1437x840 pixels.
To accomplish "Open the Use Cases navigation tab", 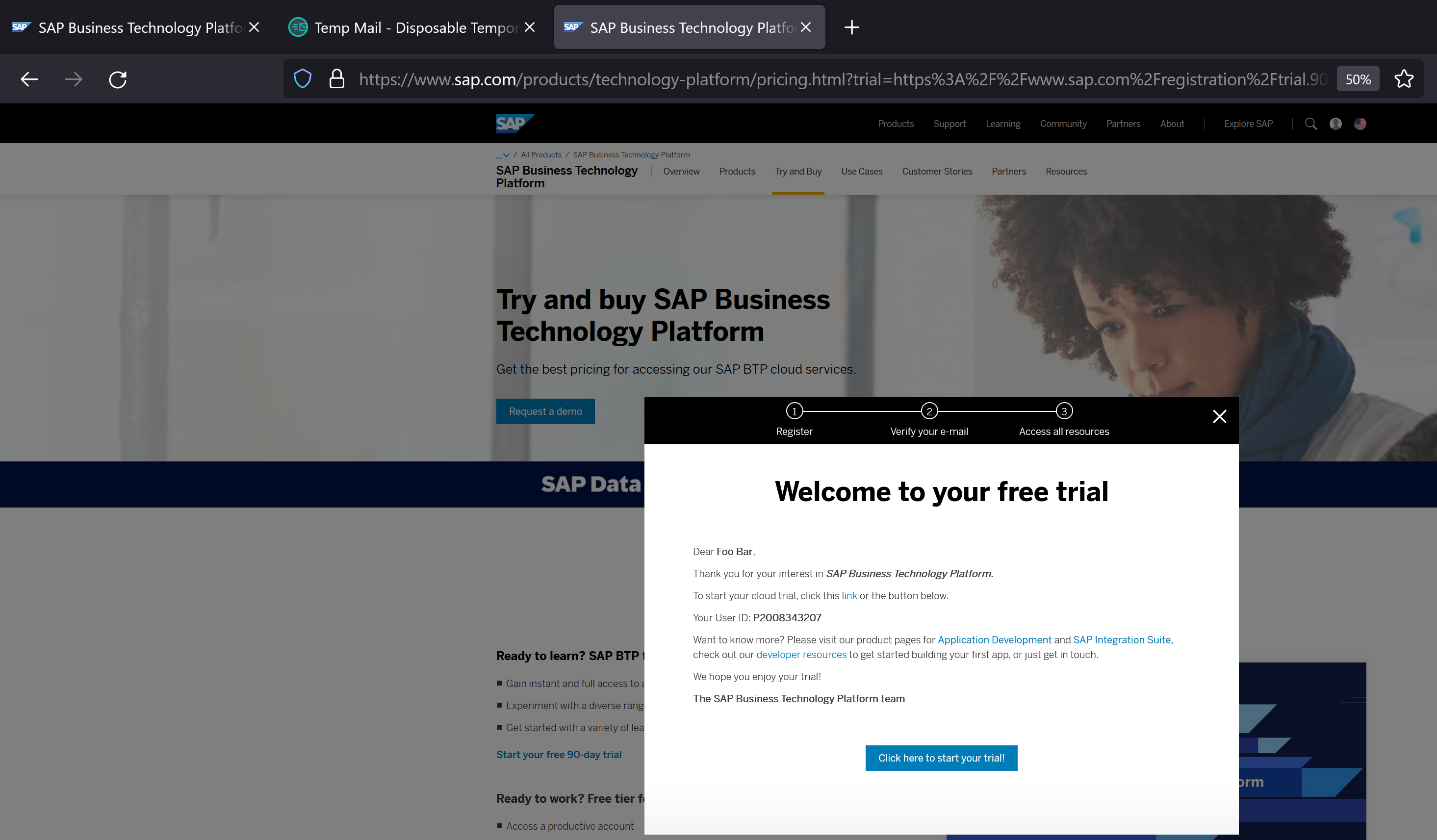I will click(861, 172).
